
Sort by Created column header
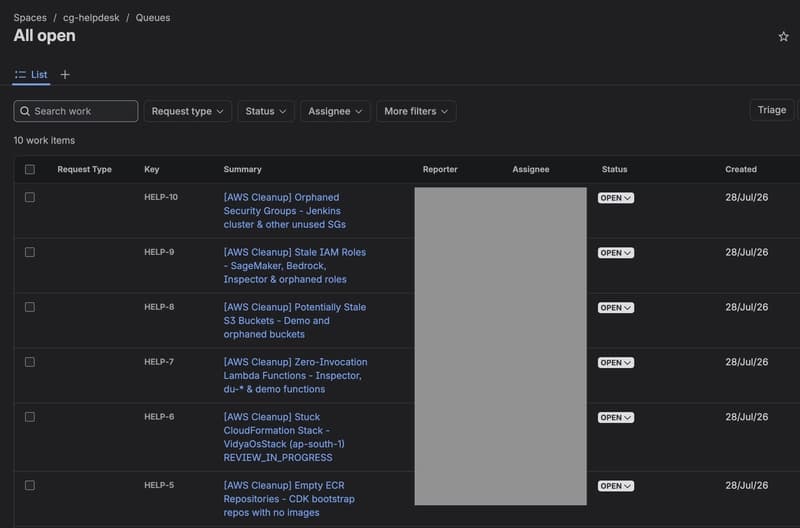[741, 169]
